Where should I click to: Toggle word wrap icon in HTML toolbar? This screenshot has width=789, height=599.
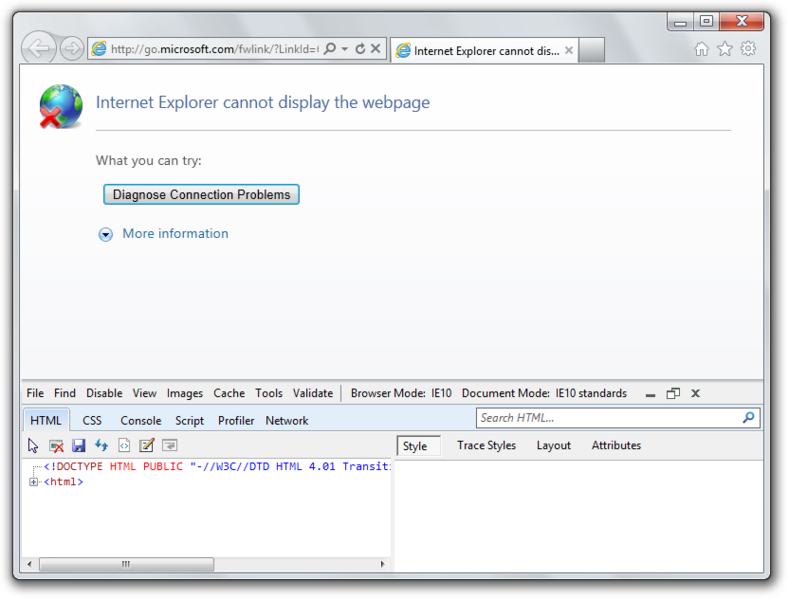tap(170, 445)
